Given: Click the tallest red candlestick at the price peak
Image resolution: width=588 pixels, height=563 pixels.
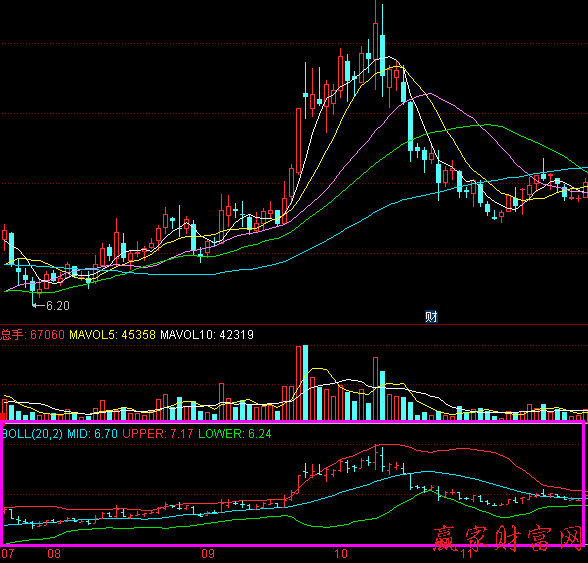Looking at the screenshot, I should tap(375, 45).
